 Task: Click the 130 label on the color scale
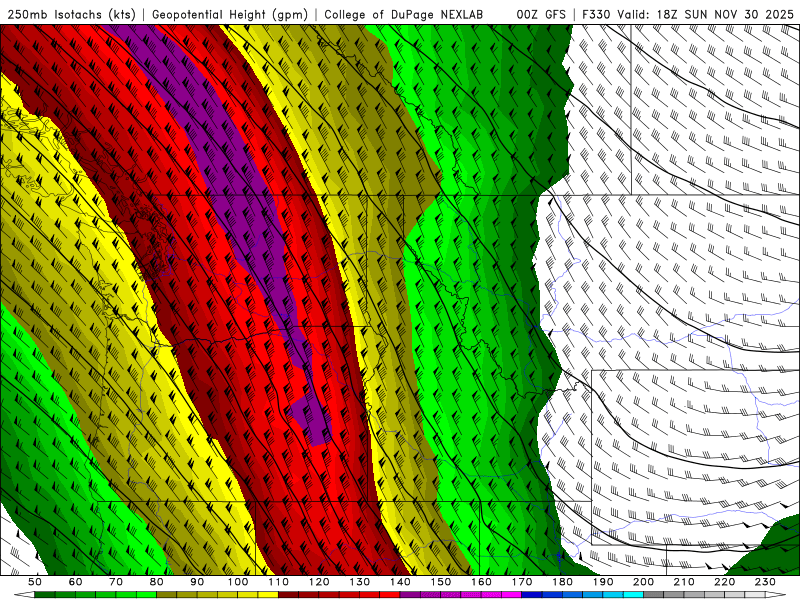[360, 582]
